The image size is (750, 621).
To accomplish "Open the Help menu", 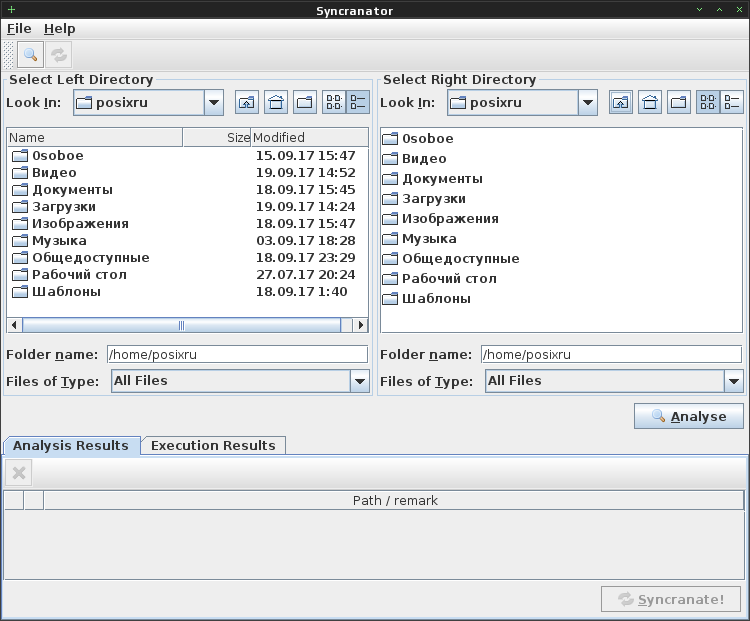I will [x=59, y=29].
